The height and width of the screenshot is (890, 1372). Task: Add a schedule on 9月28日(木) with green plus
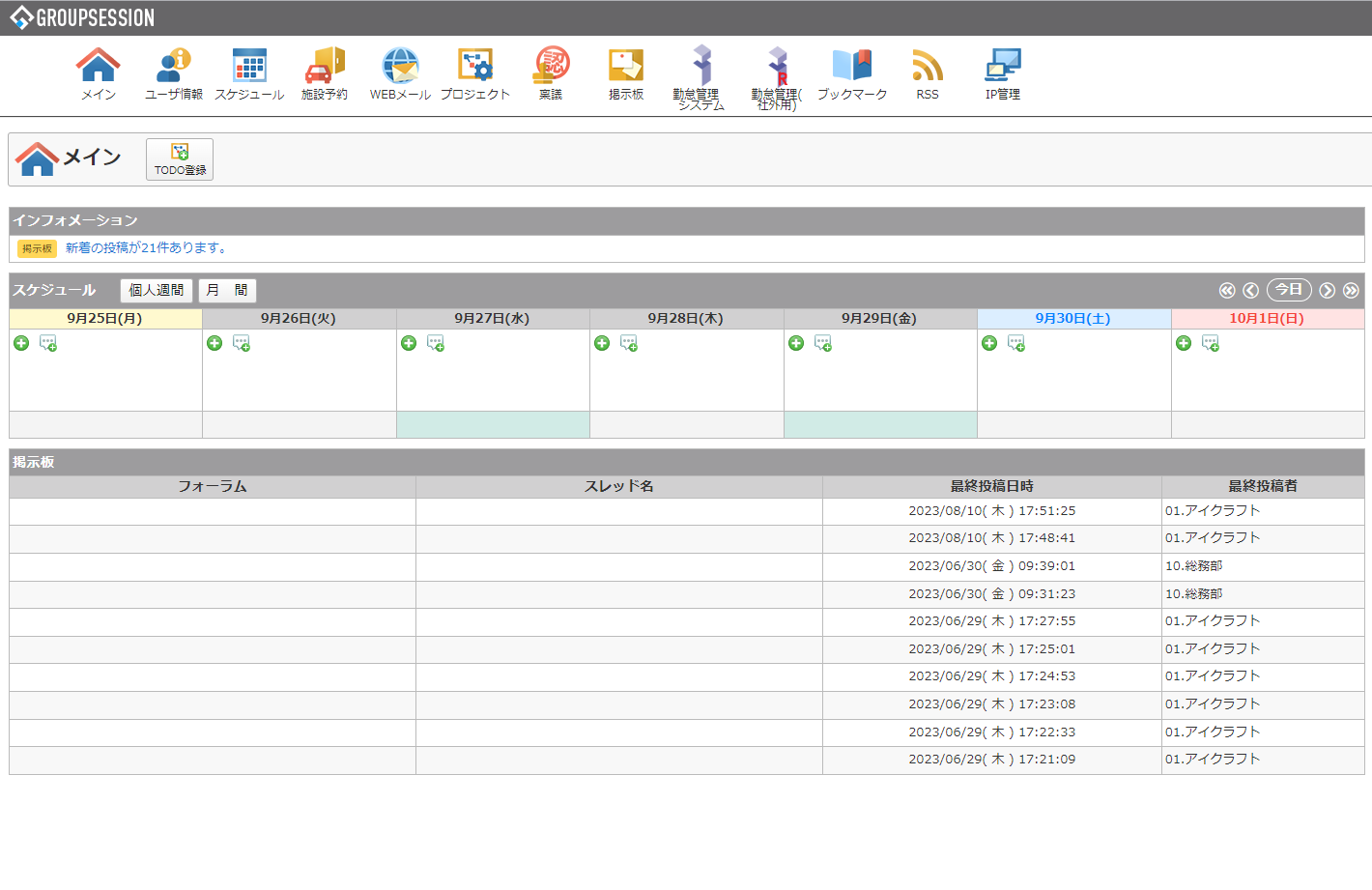click(602, 343)
